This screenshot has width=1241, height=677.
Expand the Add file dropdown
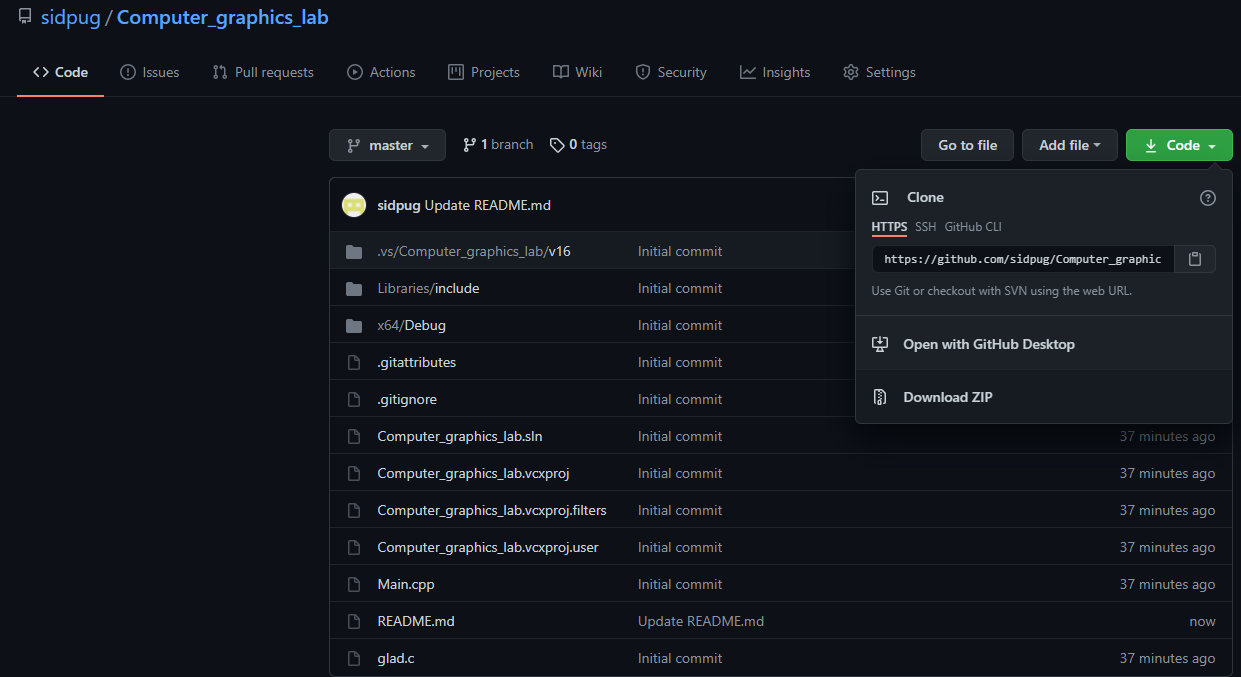1069,145
